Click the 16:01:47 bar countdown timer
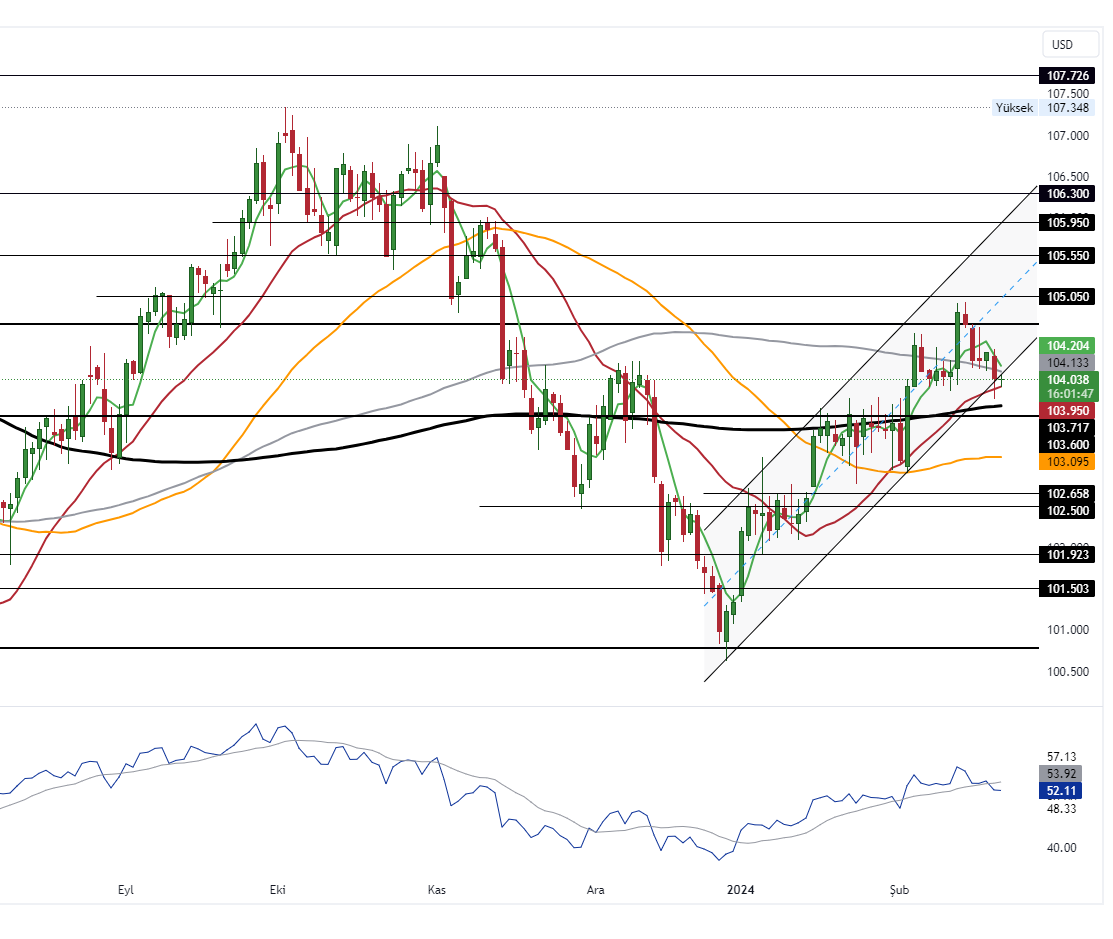This screenshot has width=1113, height=939. click(1068, 394)
